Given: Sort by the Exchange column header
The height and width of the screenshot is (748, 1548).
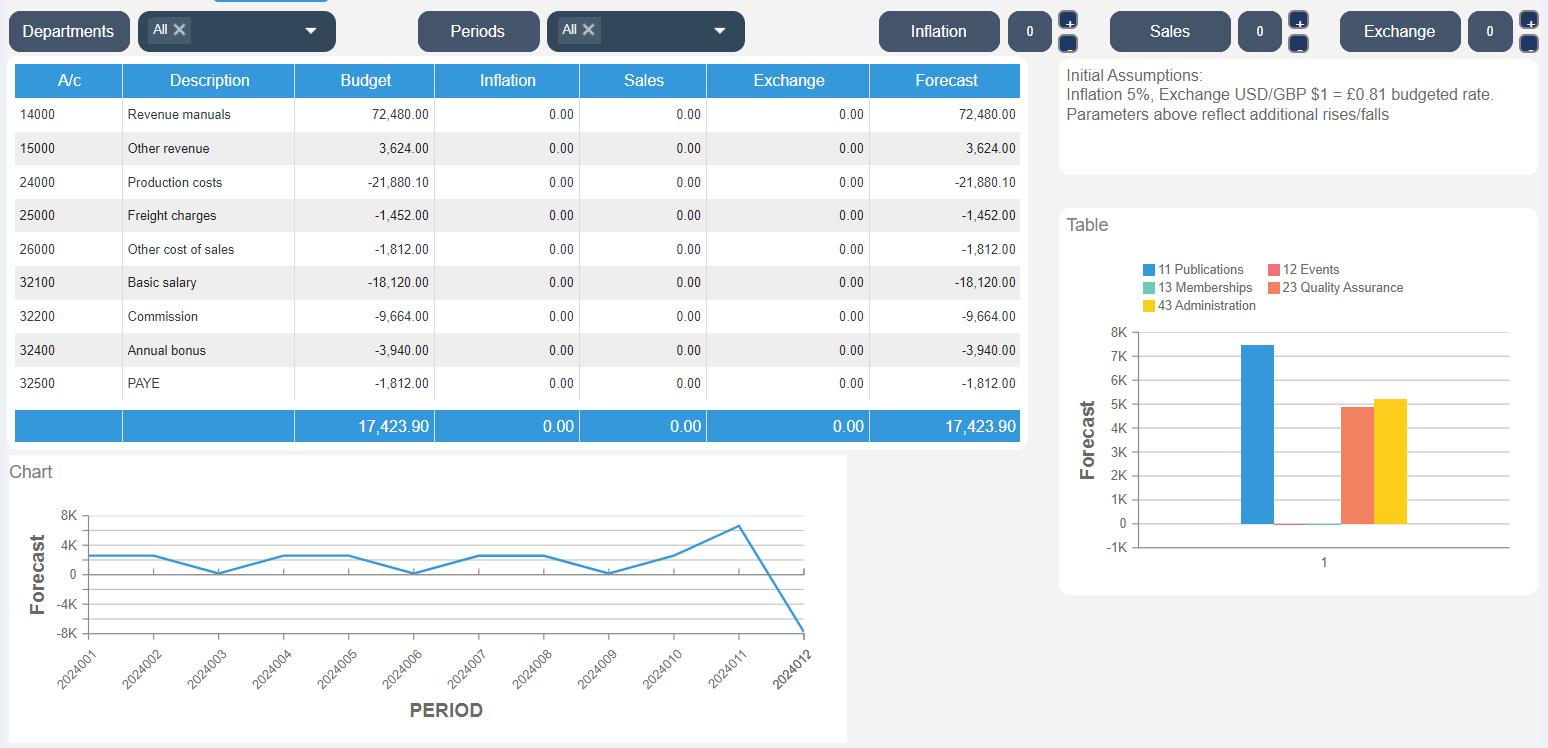Looking at the screenshot, I should point(788,81).
